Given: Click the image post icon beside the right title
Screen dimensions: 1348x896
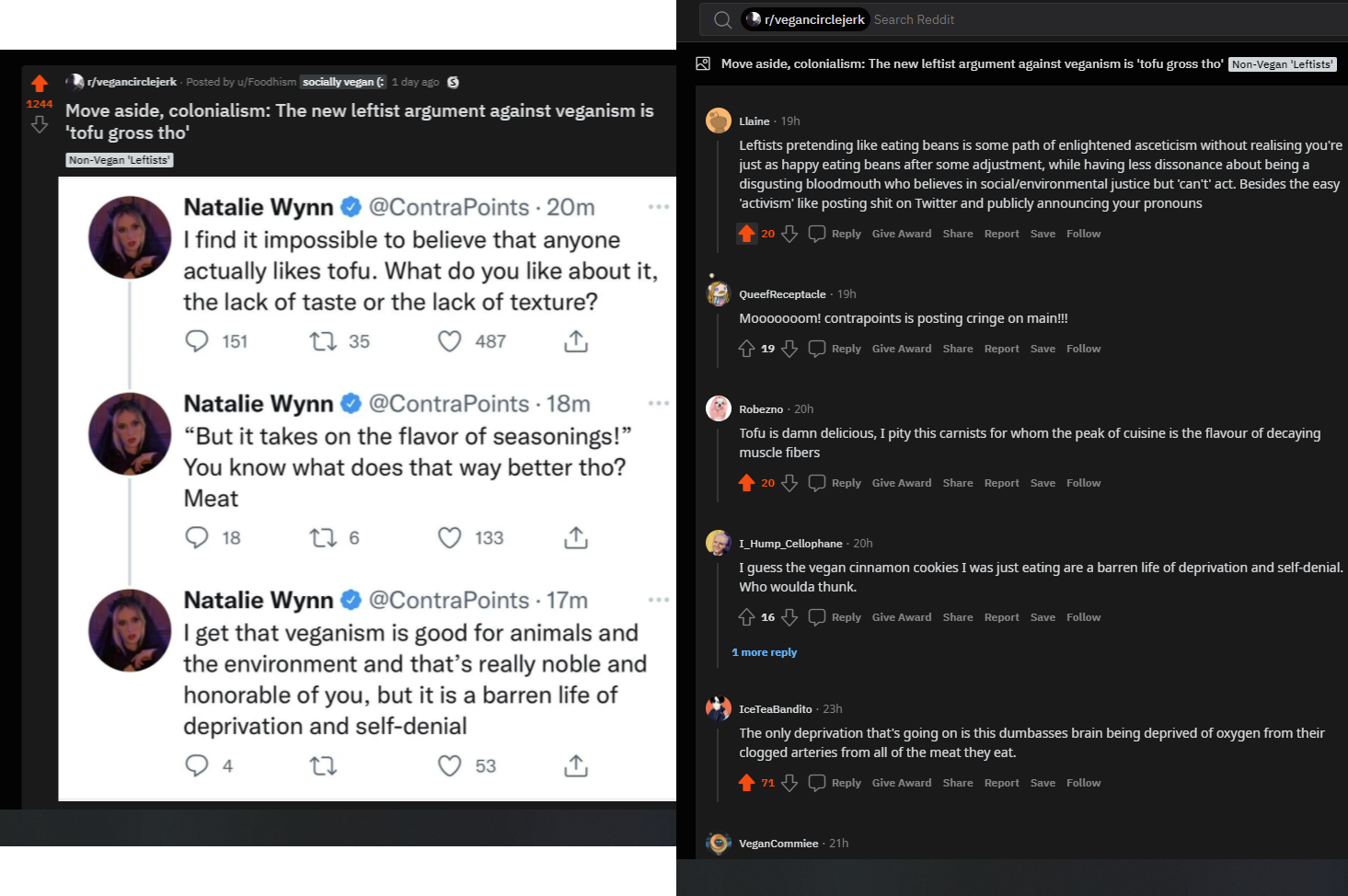Looking at the screenshot, I should point(703,63).
